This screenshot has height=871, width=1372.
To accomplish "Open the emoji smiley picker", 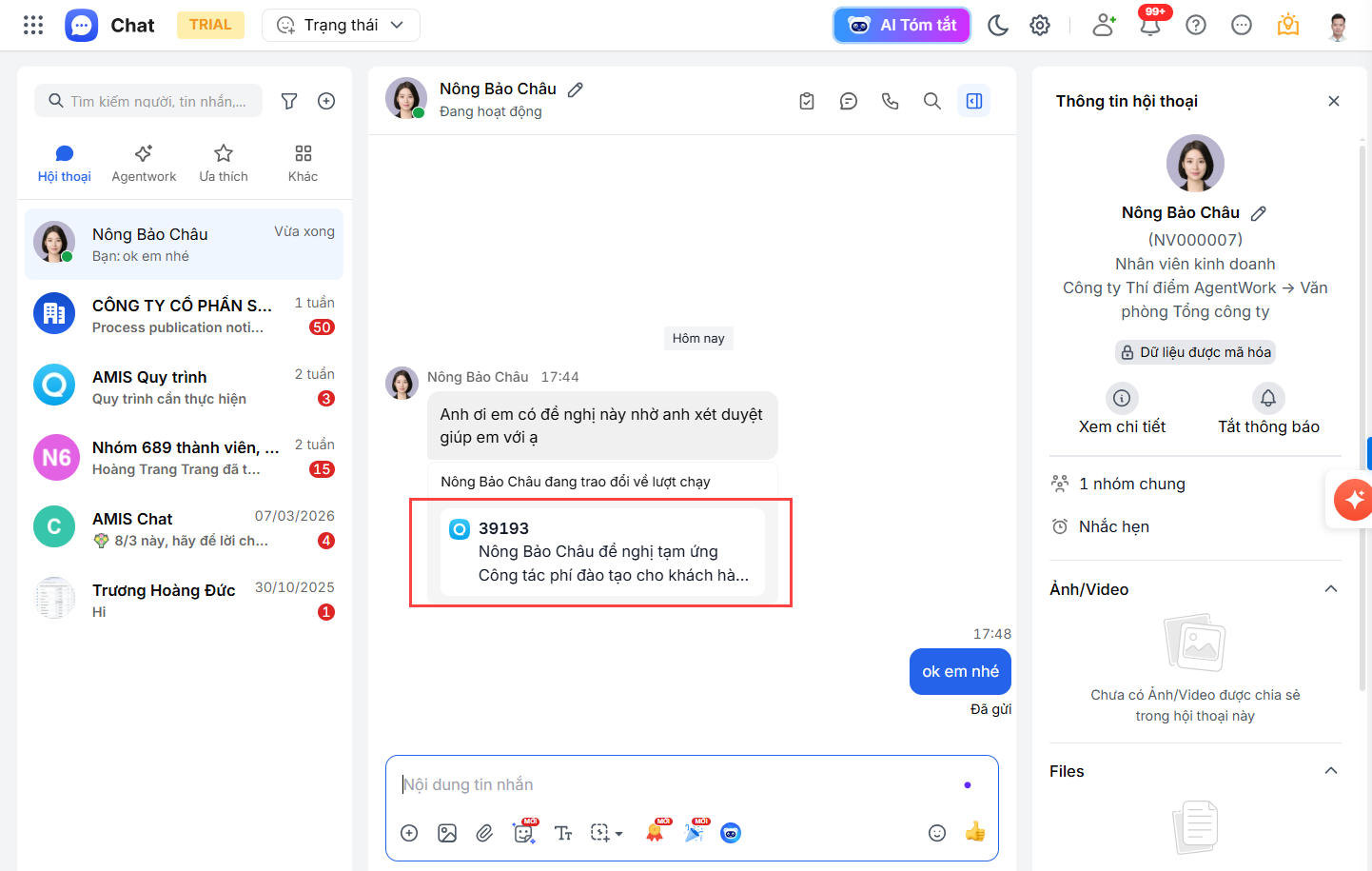I will [x=937, y=833].
